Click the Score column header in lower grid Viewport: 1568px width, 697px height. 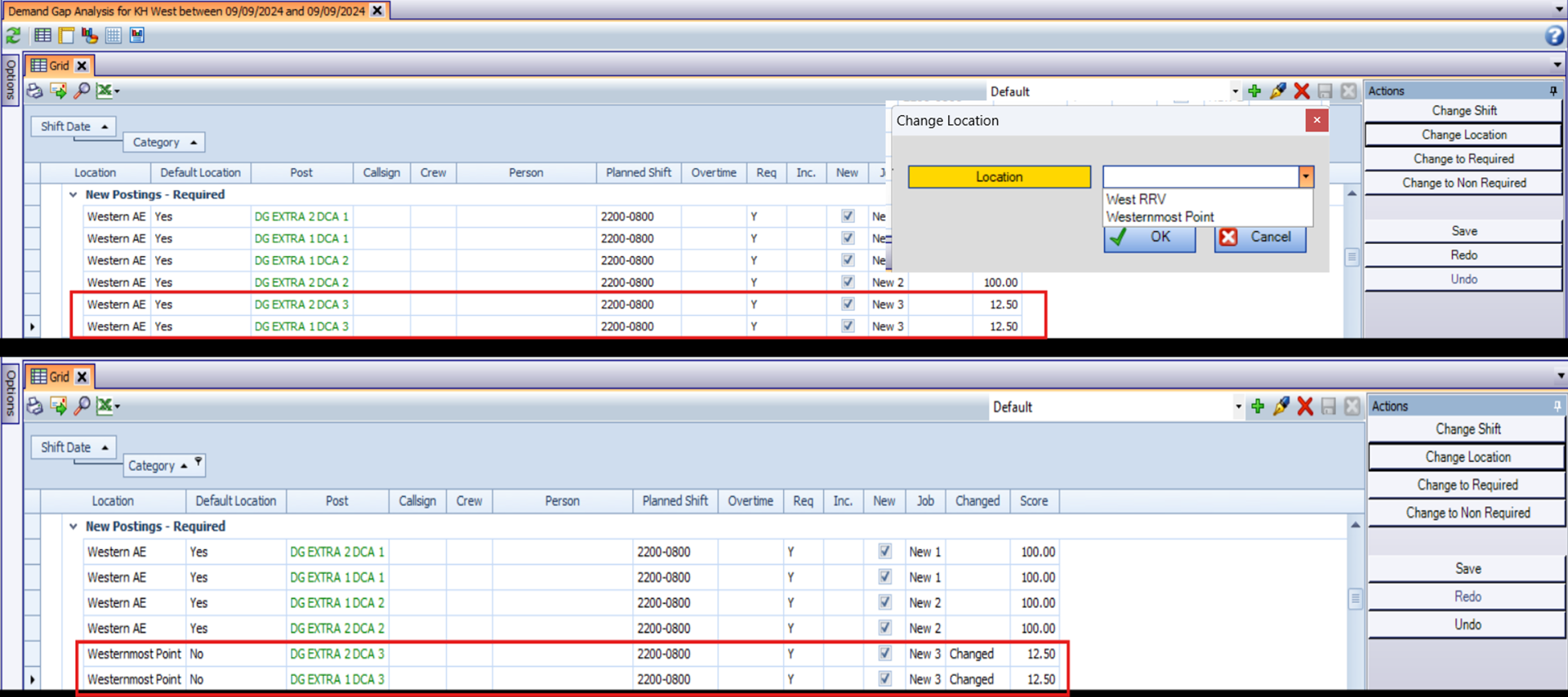(x=1033, y=501)
